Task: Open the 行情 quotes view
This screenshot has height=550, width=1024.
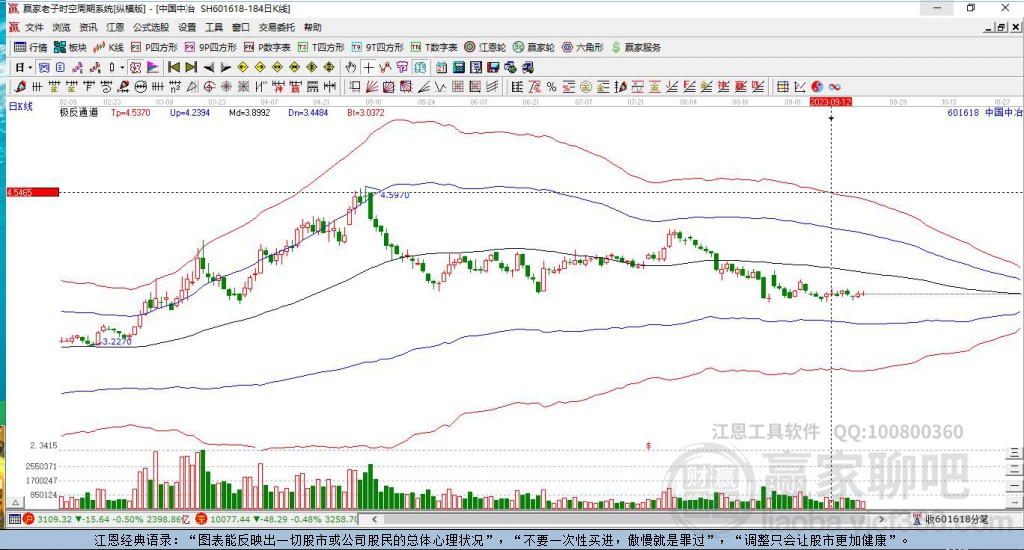Action: coord(31,47)
